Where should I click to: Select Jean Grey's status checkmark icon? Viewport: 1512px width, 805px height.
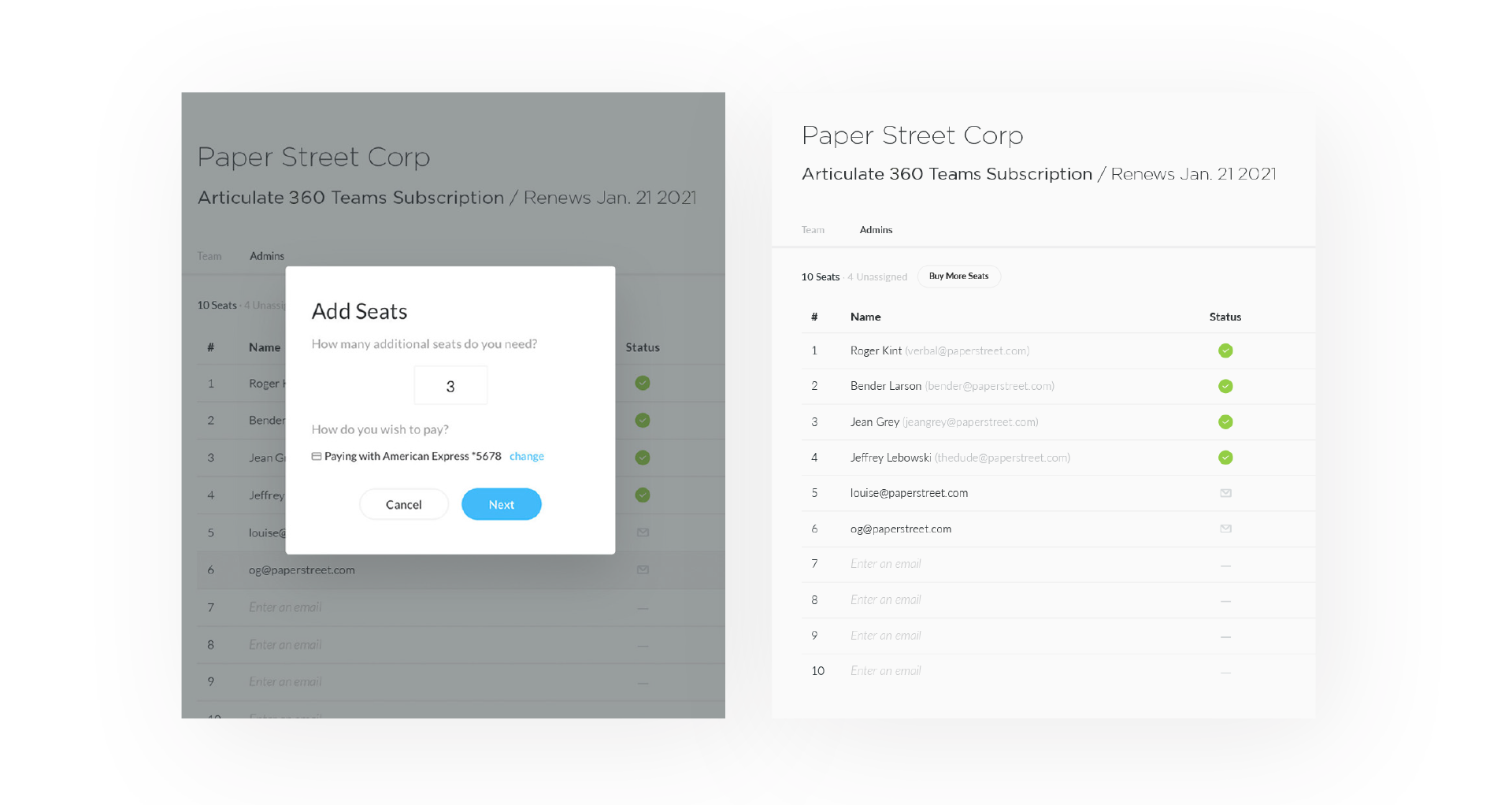point(1225,421)
